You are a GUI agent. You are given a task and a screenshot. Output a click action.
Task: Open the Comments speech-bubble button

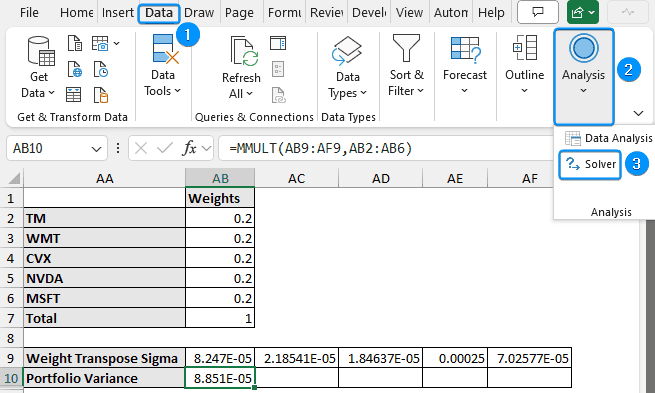point(538,12)
